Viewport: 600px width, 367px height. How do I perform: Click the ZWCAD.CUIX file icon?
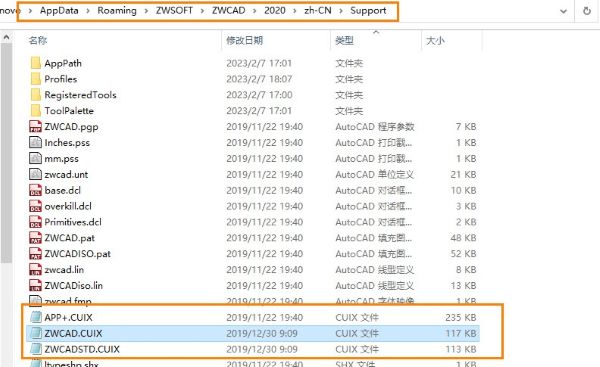pos(36,333)
